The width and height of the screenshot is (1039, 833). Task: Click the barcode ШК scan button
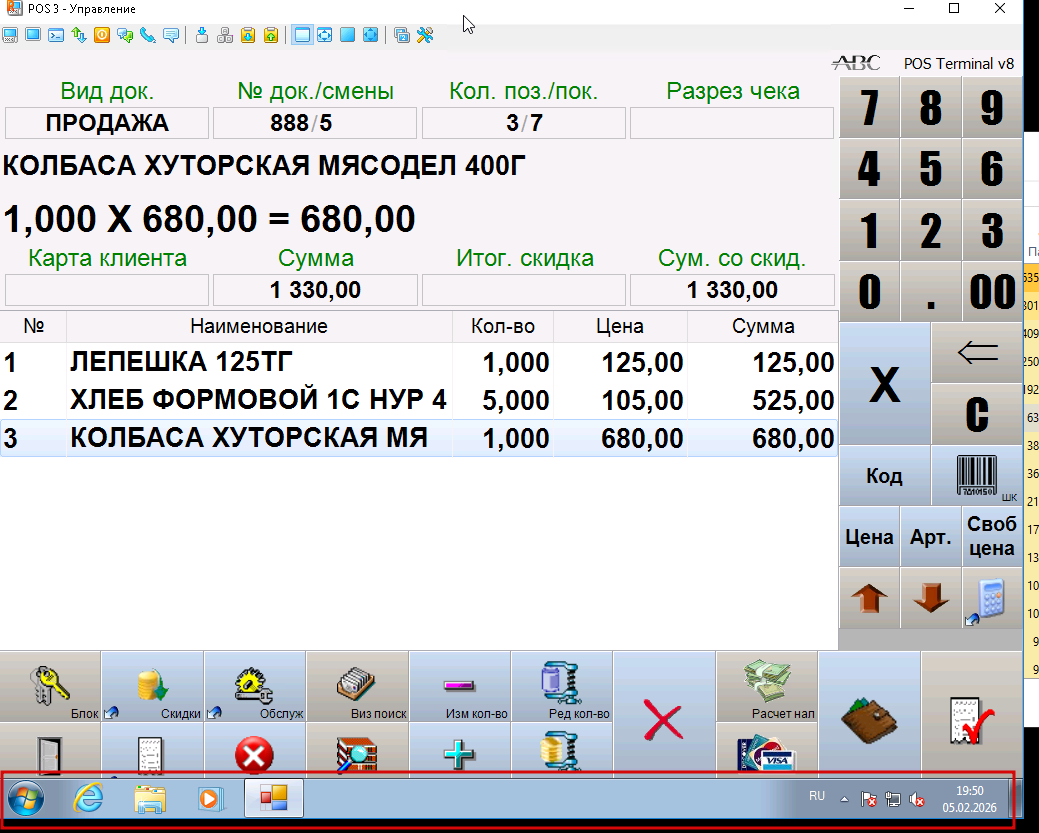click(977, 475)
